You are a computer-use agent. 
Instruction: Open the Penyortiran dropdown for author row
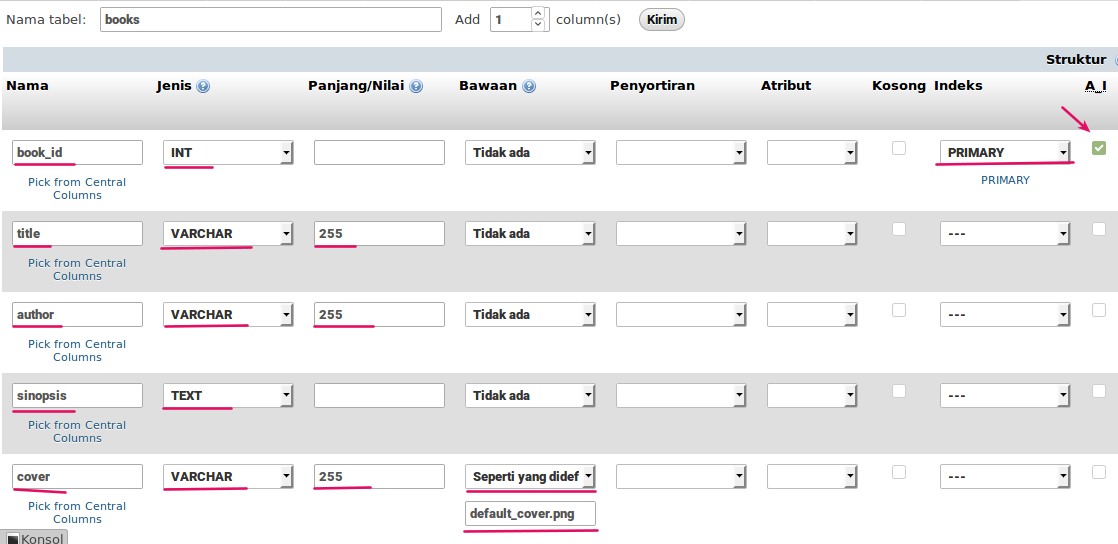[681, 315]
